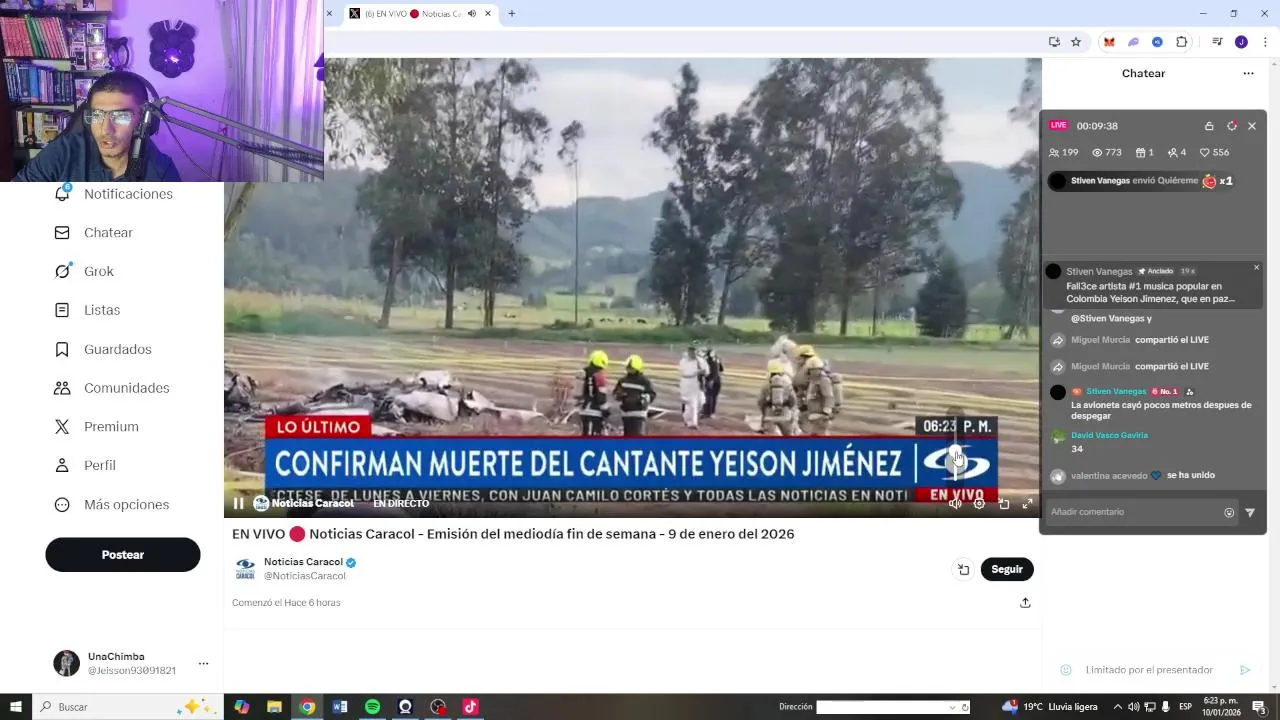
Task: Open the weather widget 19°C Lluvia ligera
Action: click(x=1050, y=707)
